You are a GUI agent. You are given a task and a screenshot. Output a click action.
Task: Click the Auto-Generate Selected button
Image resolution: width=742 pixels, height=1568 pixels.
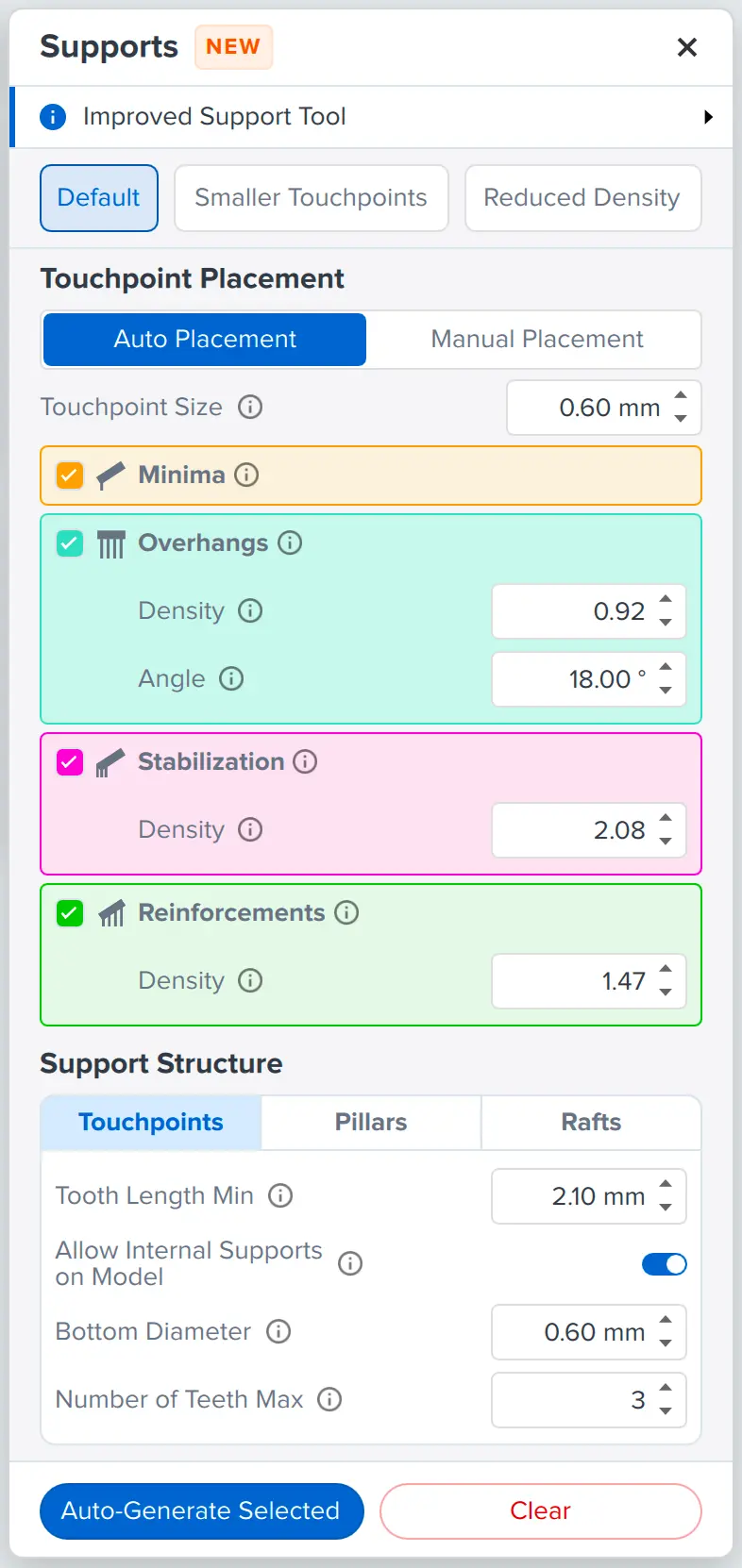201,1511
